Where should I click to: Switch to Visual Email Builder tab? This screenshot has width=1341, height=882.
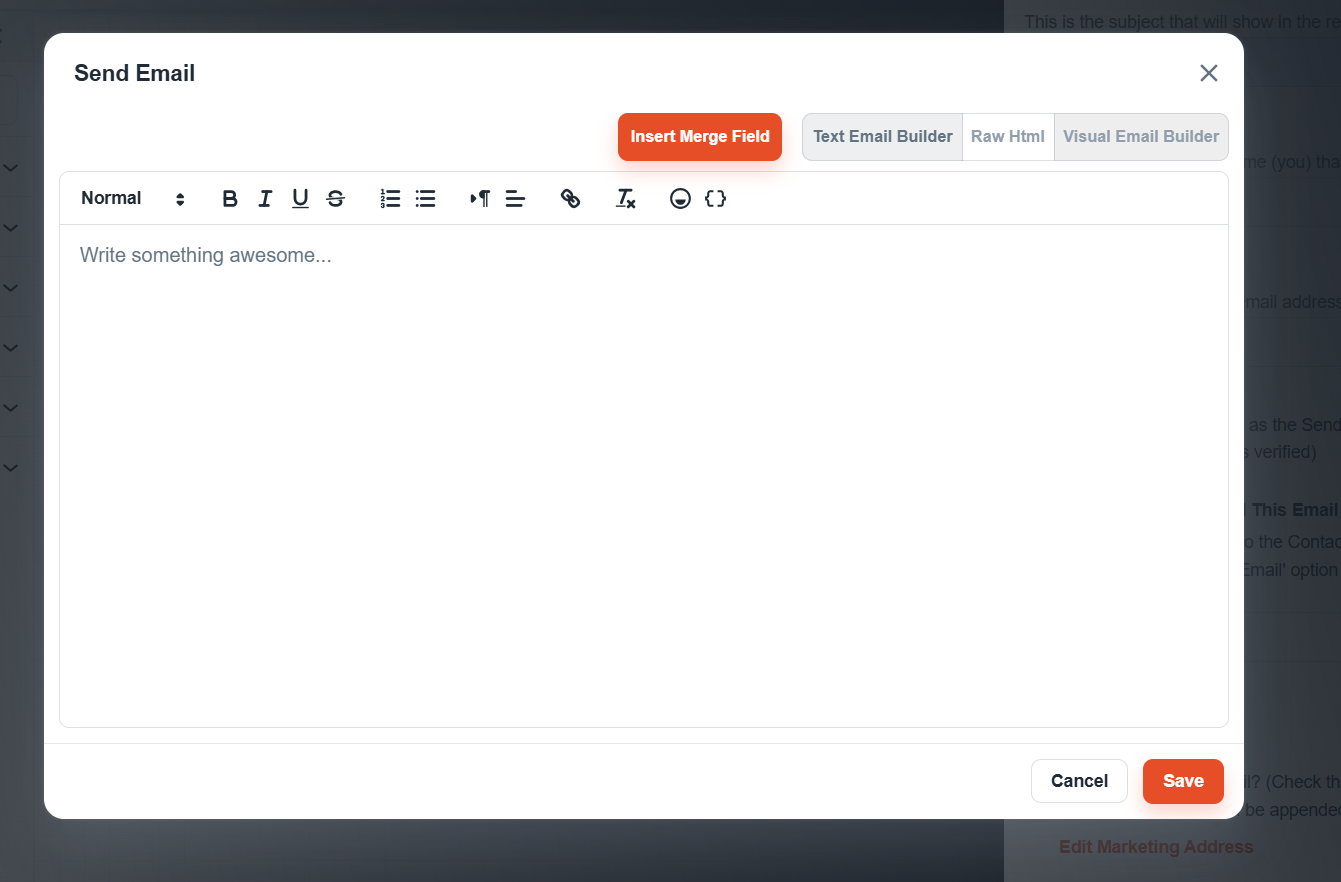click(x=1141, y=137)
